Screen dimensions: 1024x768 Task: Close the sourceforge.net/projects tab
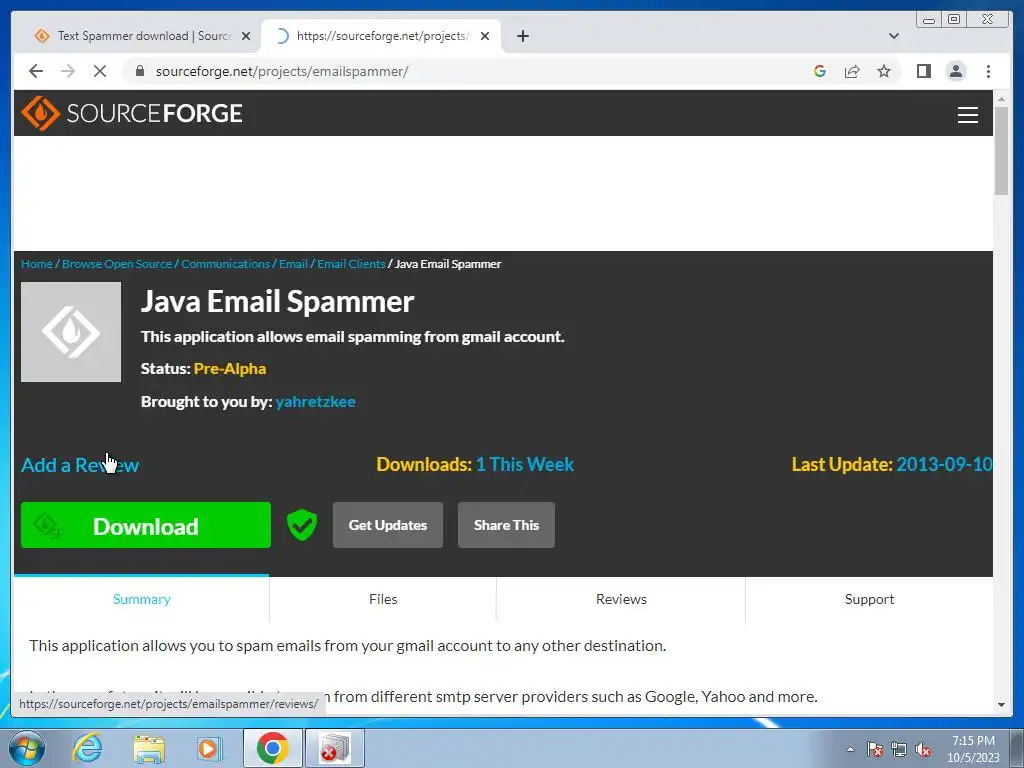[485, 36]
